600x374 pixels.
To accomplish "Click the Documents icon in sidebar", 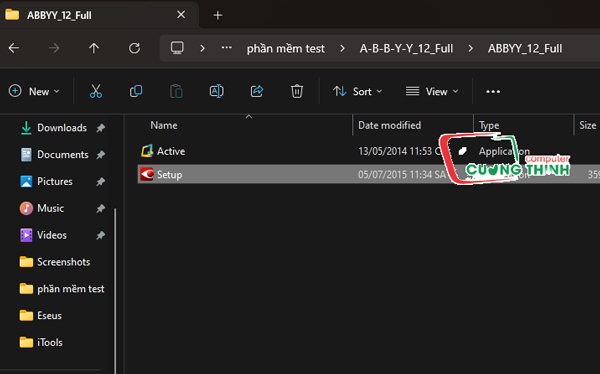I will (26, 155).
